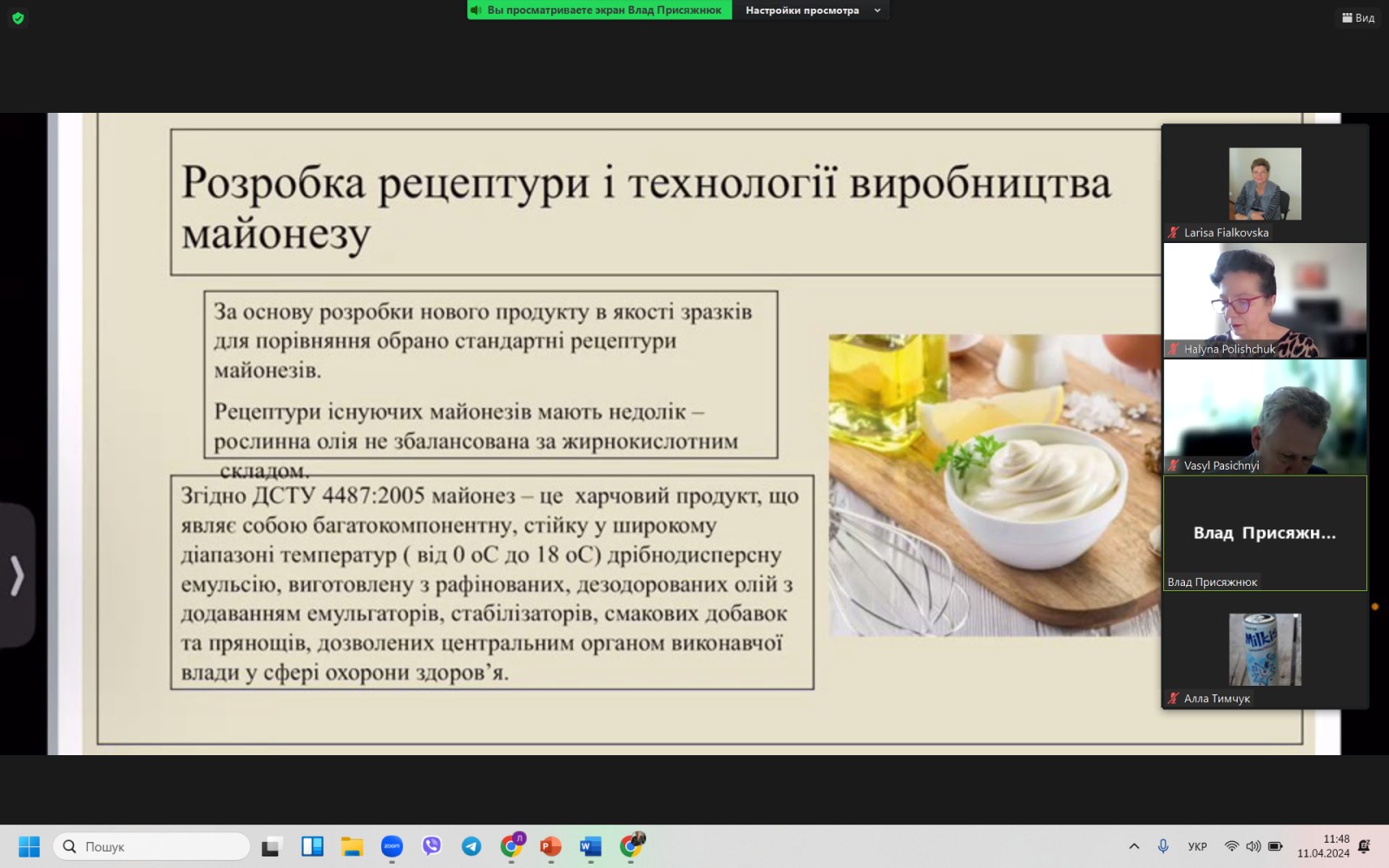The height and width of the screenshot is (868, 1389).
Task: Click the green encryption shield icon
Action: 17,18
